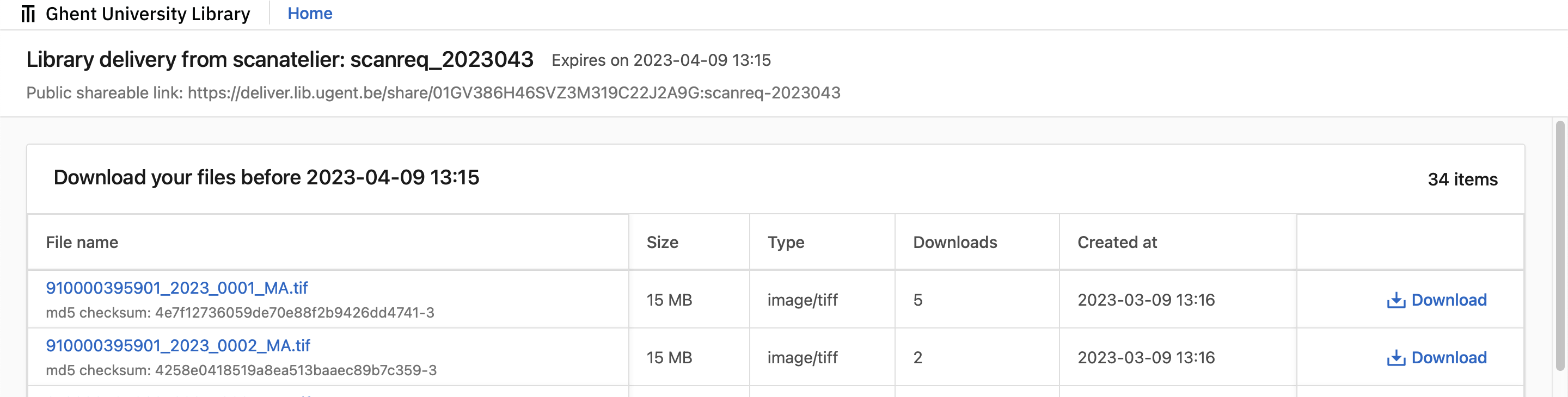Select the File name column header
The height and width of the screenshot is (397, 1568).
click(x=83, y=241)
